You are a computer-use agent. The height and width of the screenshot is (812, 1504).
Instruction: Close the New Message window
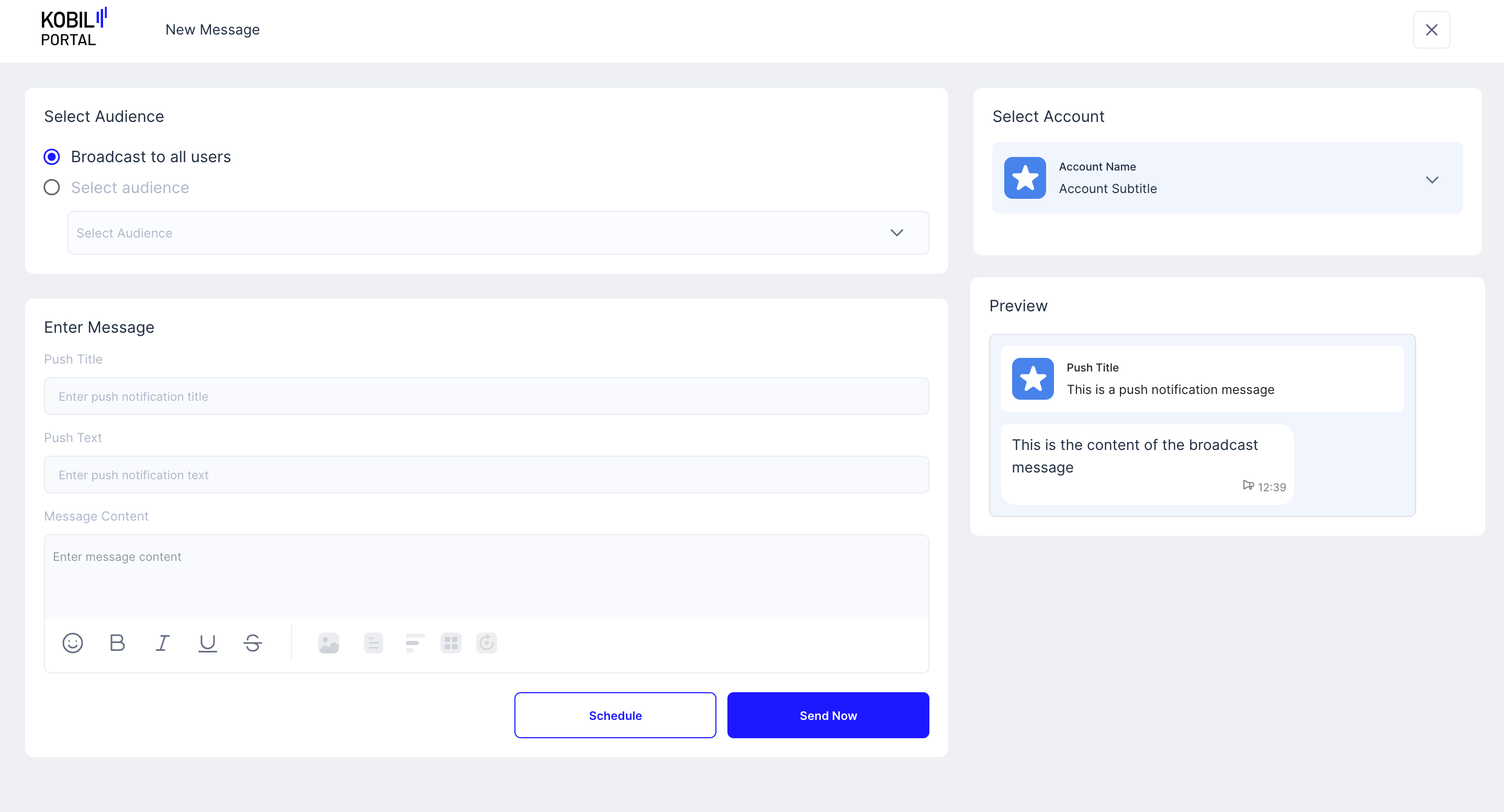click(1431, 30)
